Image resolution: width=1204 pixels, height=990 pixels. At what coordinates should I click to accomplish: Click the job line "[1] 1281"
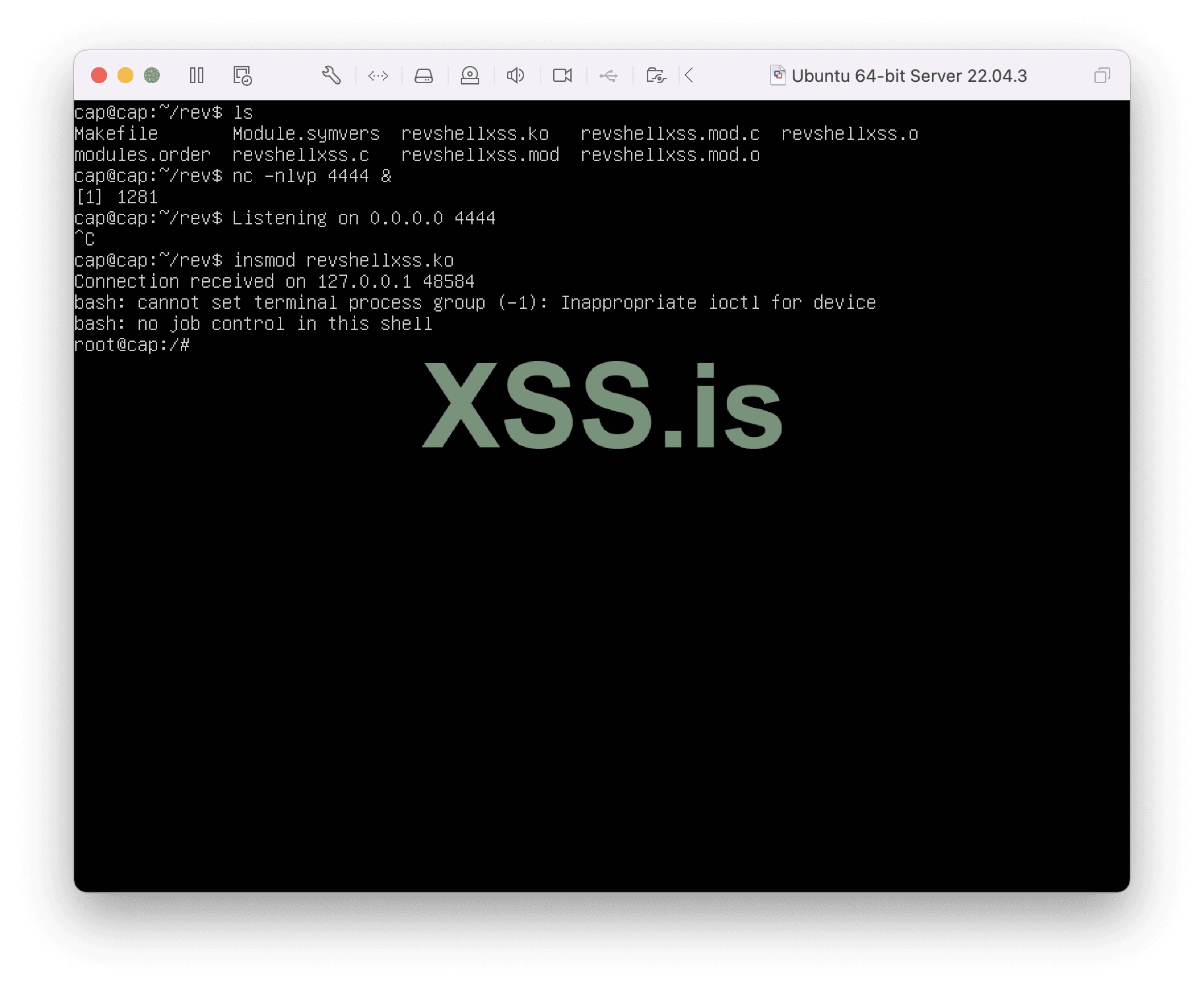(x=117, y=197)
